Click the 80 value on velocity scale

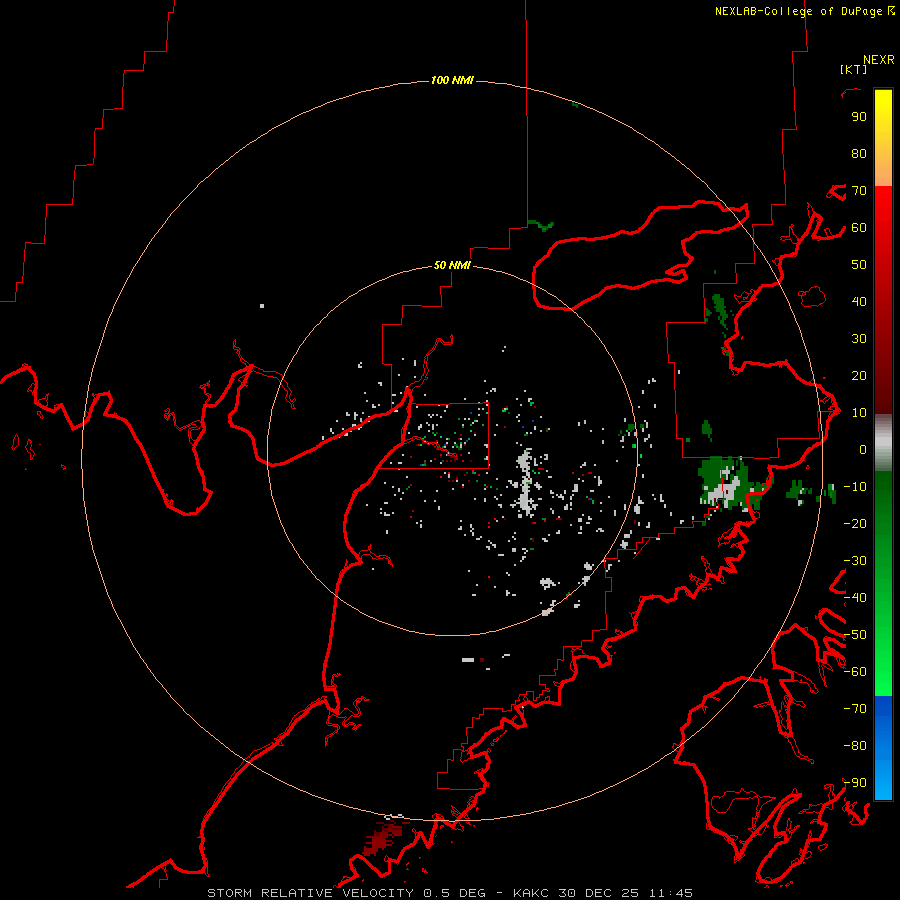pyautogui.click(x=859, y=154)
